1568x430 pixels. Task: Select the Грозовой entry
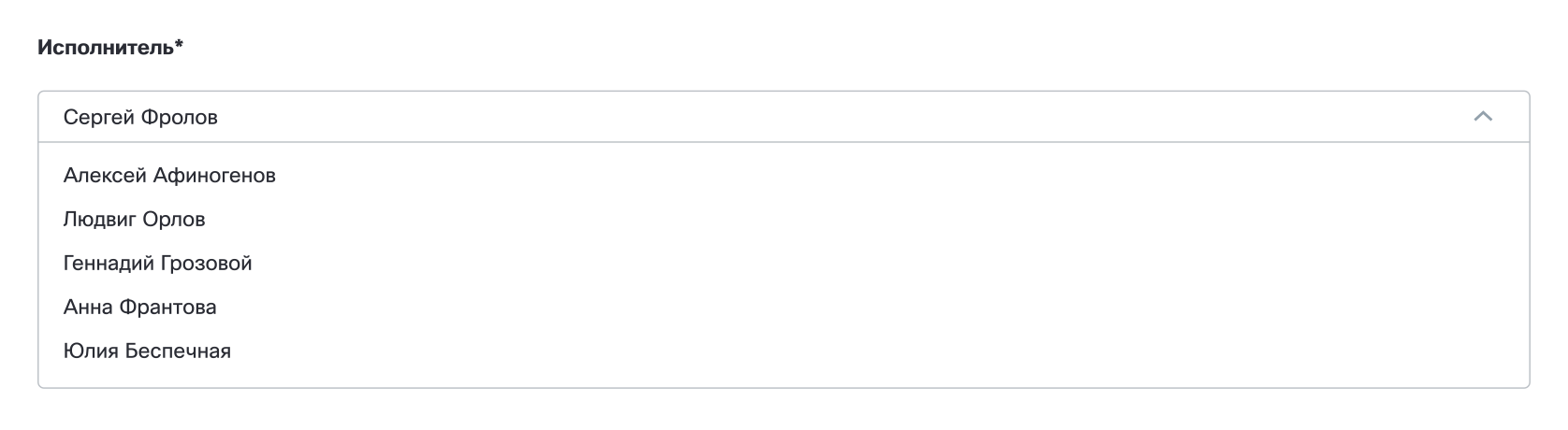tap(157, 264)
